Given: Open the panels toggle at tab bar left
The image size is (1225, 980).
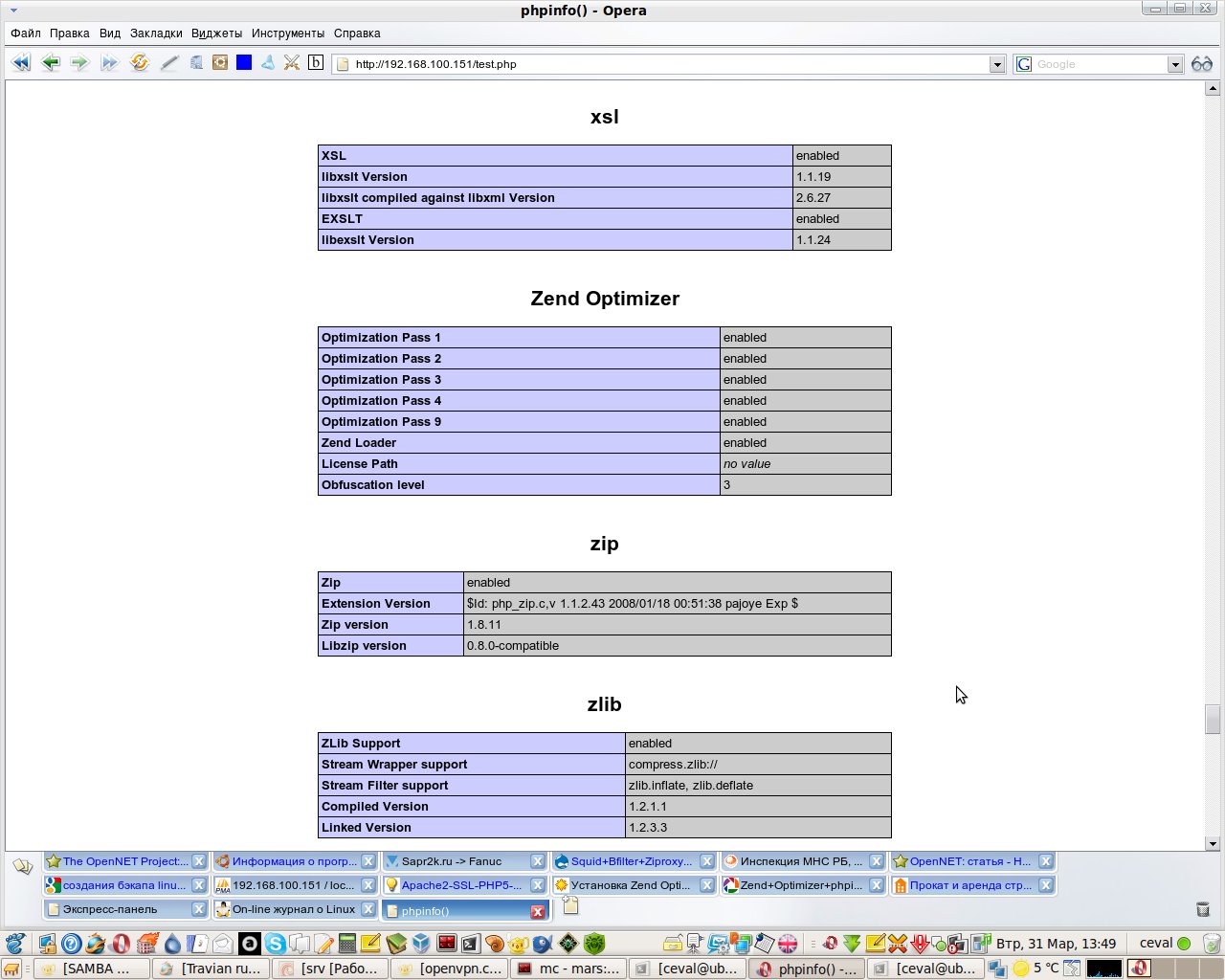Looking at the screenshot, I should click(23, 866).
